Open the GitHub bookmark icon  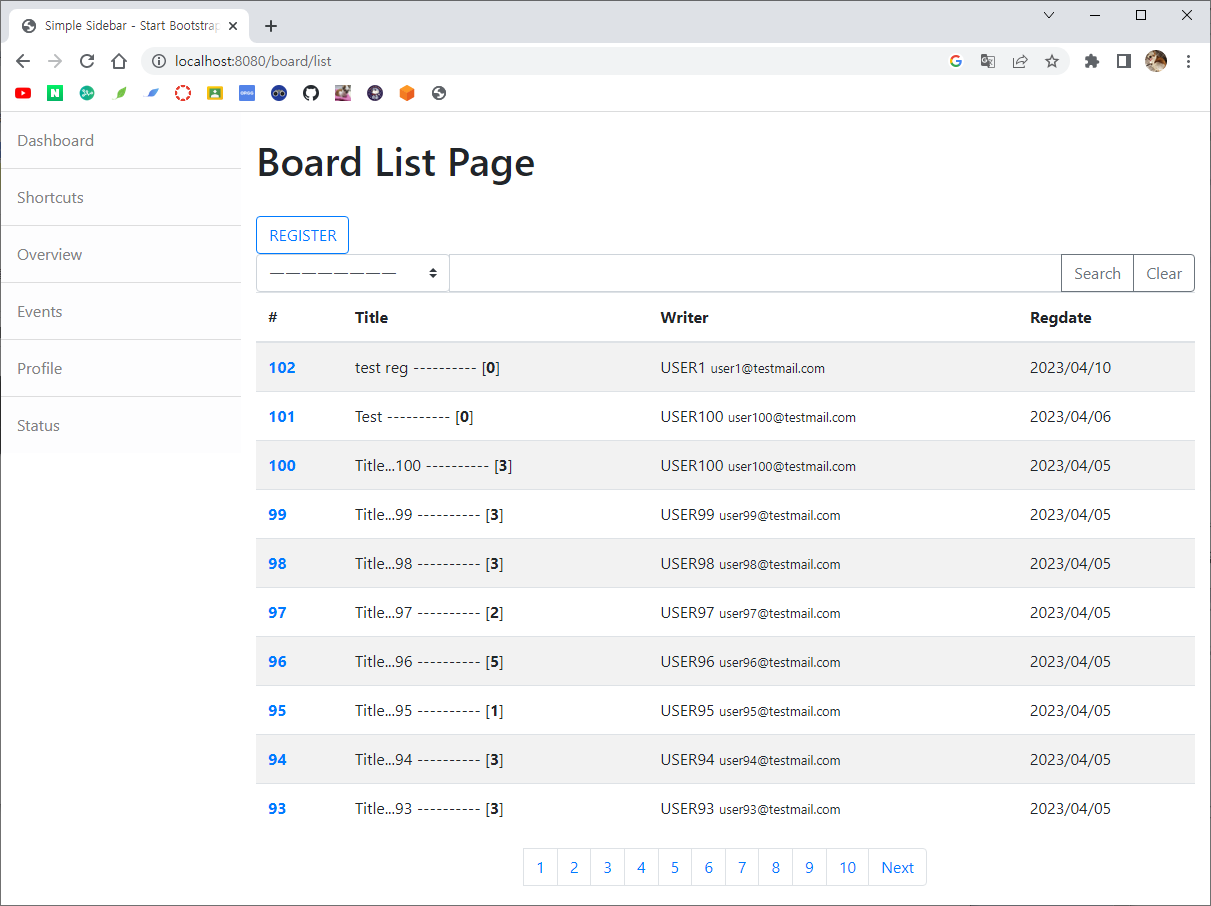[x=311, y=93]
